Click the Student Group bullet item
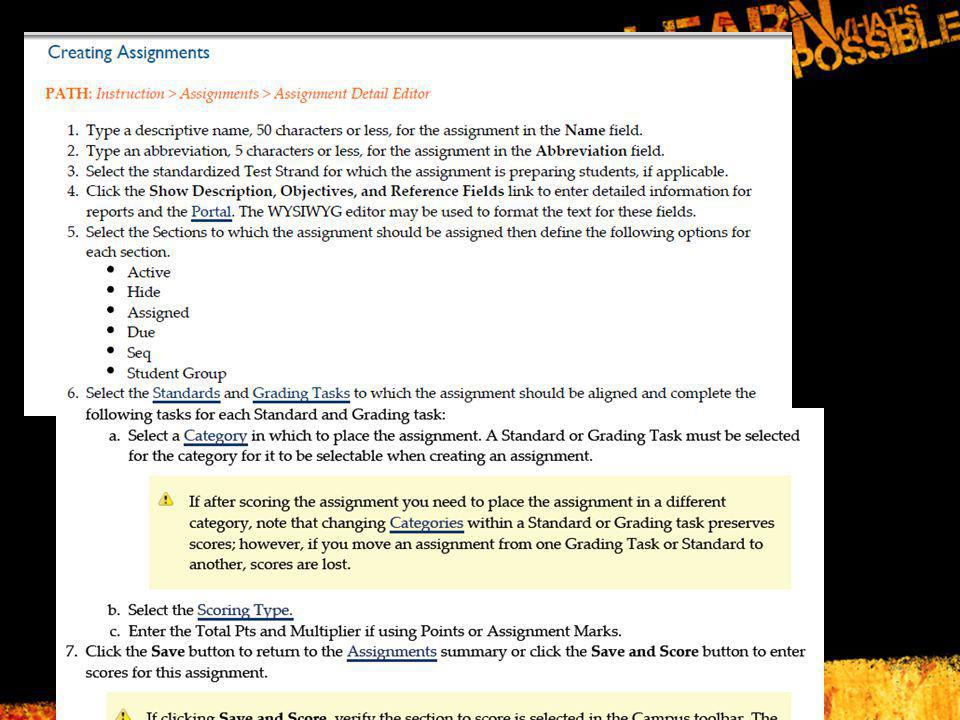This screenshot has width=960, height=720. [x=177, y=373]
